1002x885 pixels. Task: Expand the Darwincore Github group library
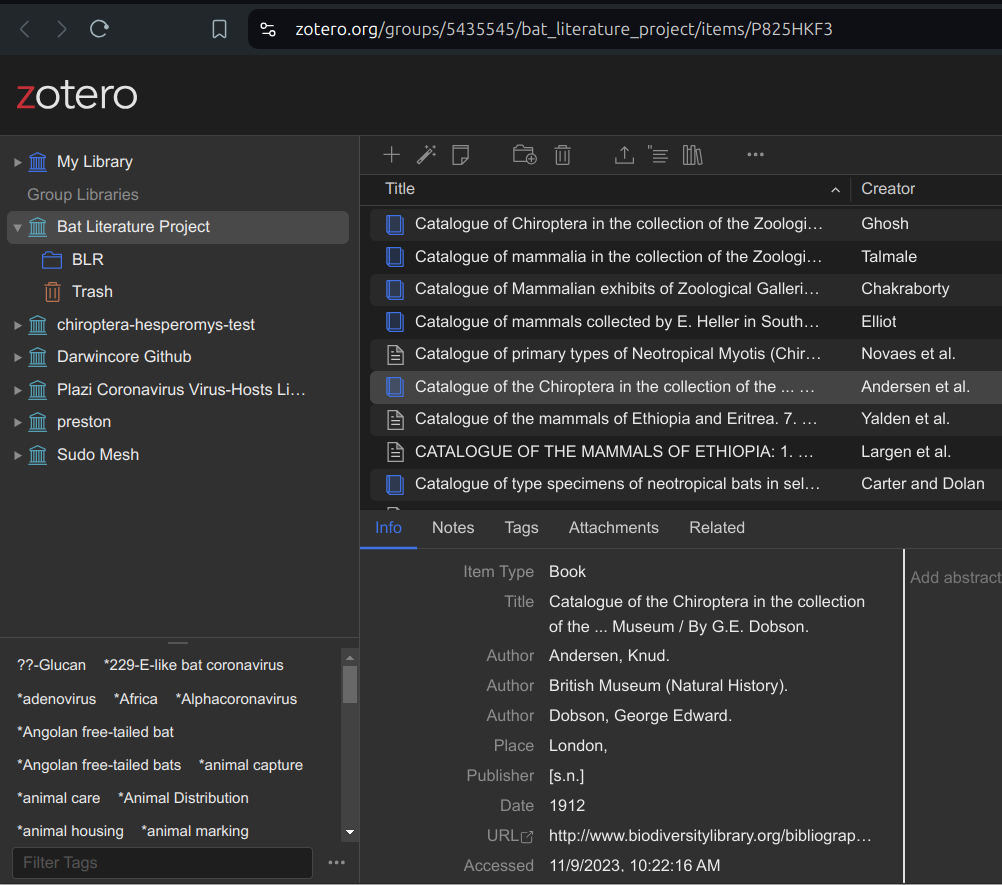click(18, 356)
